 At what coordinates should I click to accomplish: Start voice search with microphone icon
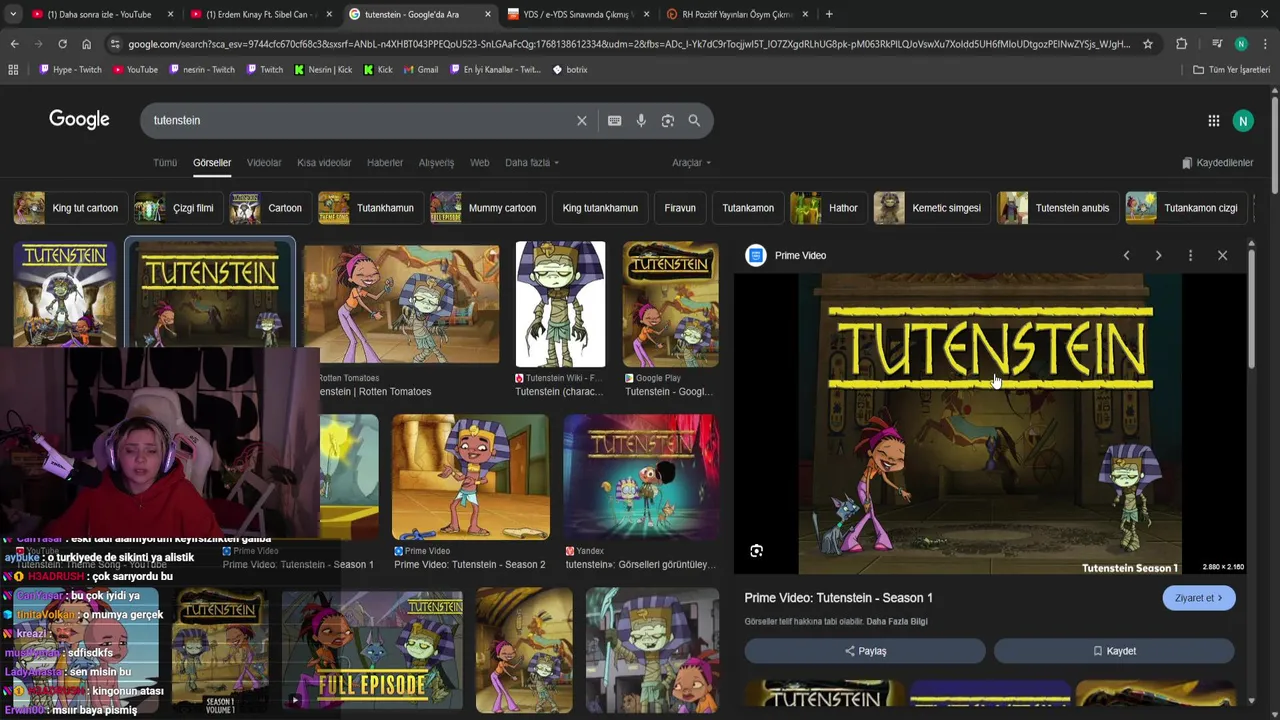[641, 120]
